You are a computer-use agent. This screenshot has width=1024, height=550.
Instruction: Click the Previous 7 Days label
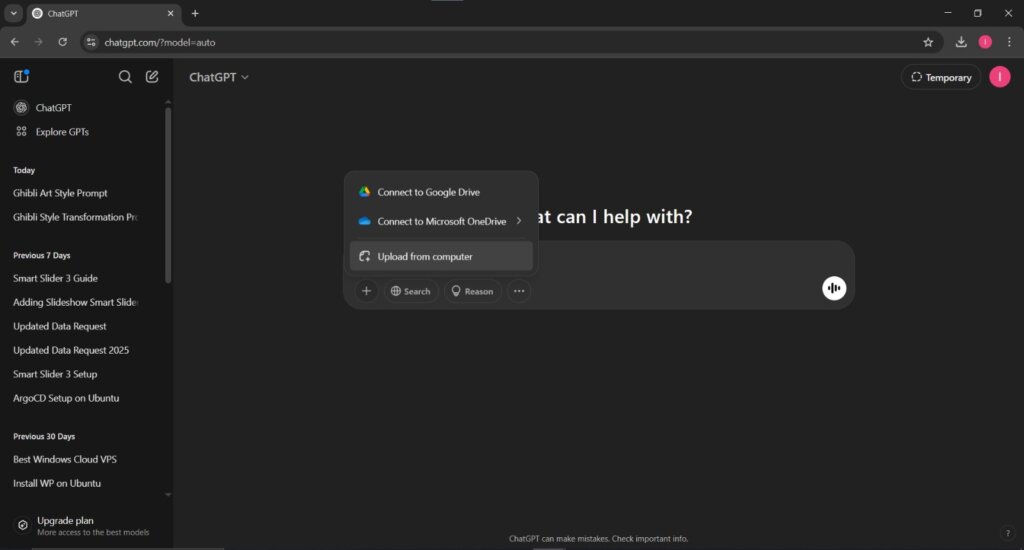pyautogui.click(x=42, y=255)
